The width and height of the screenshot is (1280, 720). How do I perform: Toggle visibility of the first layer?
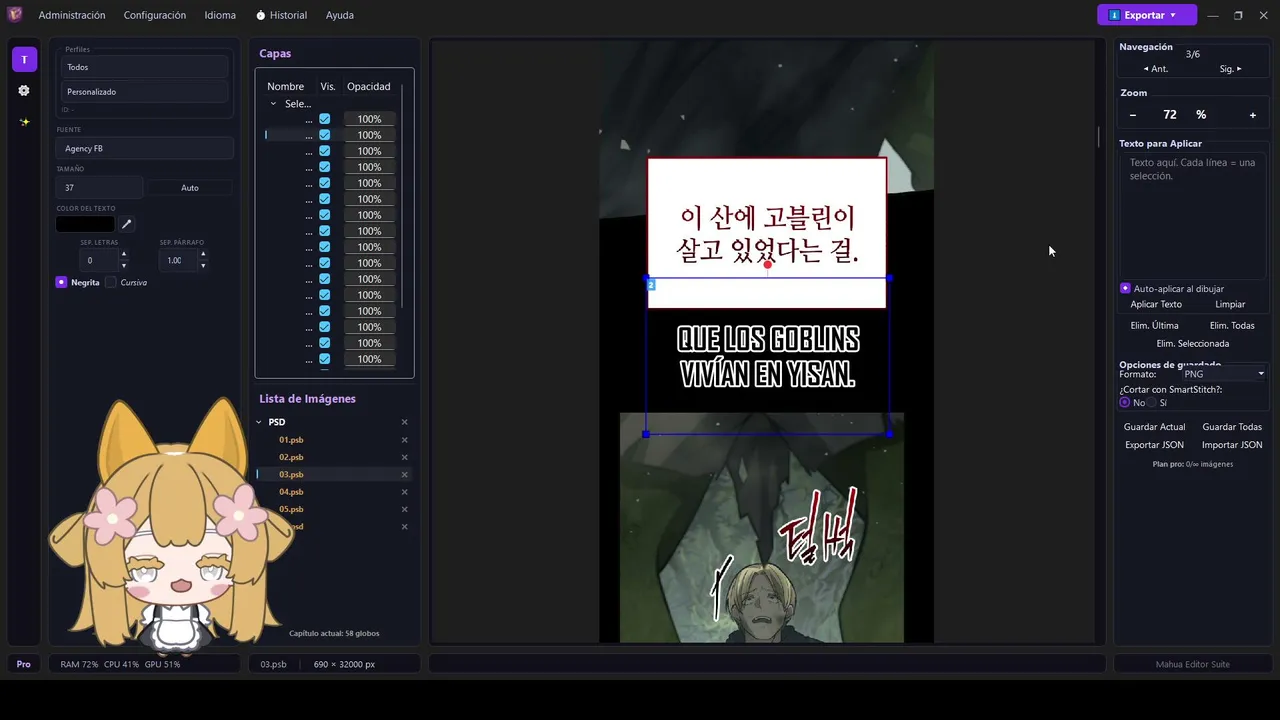pyautogui.click(x=325, y=119)
